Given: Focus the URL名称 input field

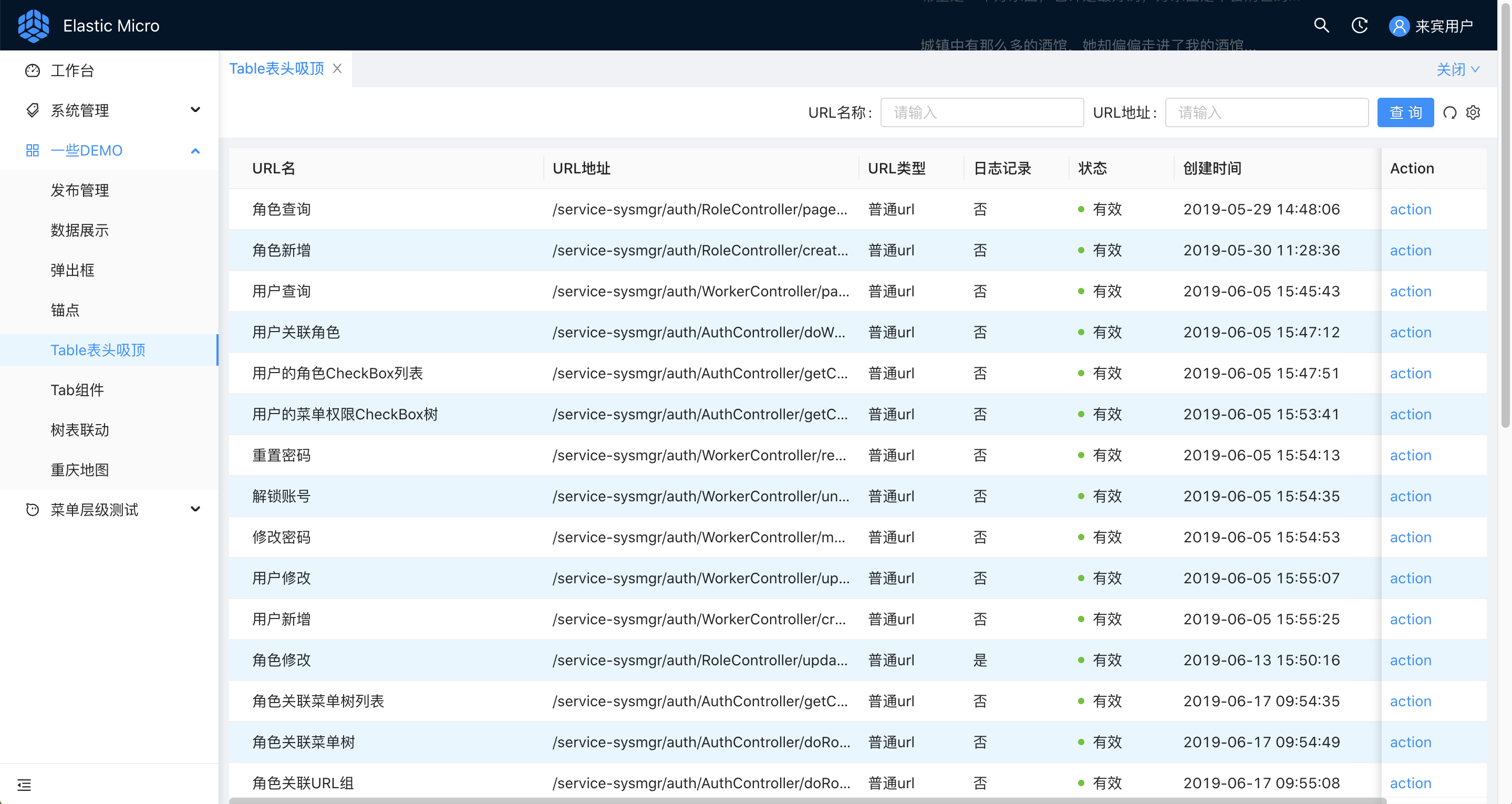Looking at the screenshot, I should pos(981,112).
